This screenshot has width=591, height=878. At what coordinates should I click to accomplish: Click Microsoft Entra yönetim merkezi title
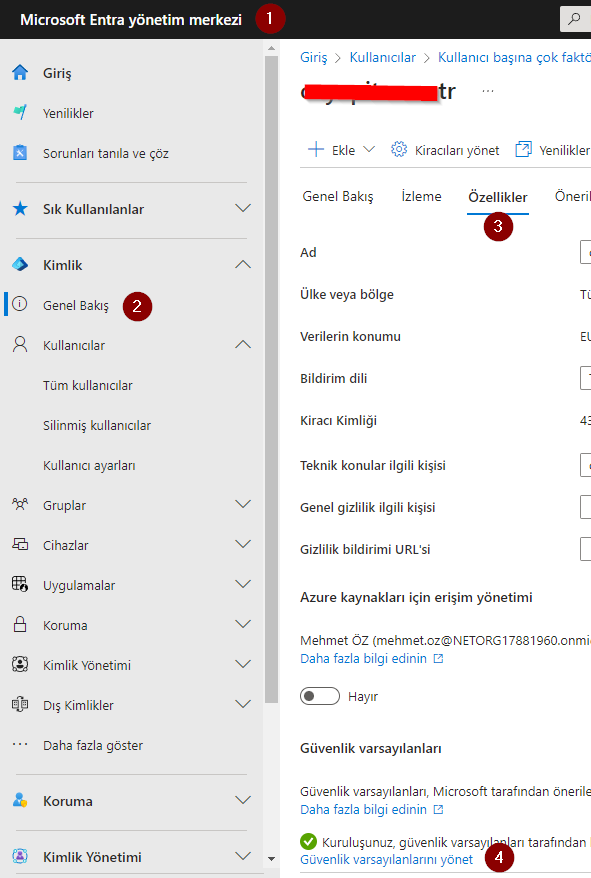131,20
